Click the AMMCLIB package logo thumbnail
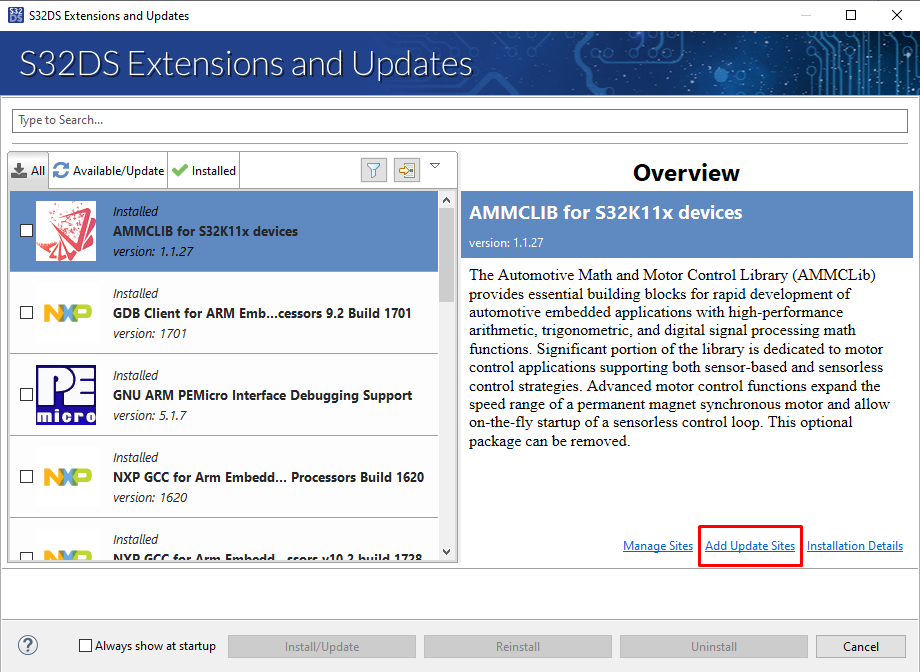 click(66, 231)
